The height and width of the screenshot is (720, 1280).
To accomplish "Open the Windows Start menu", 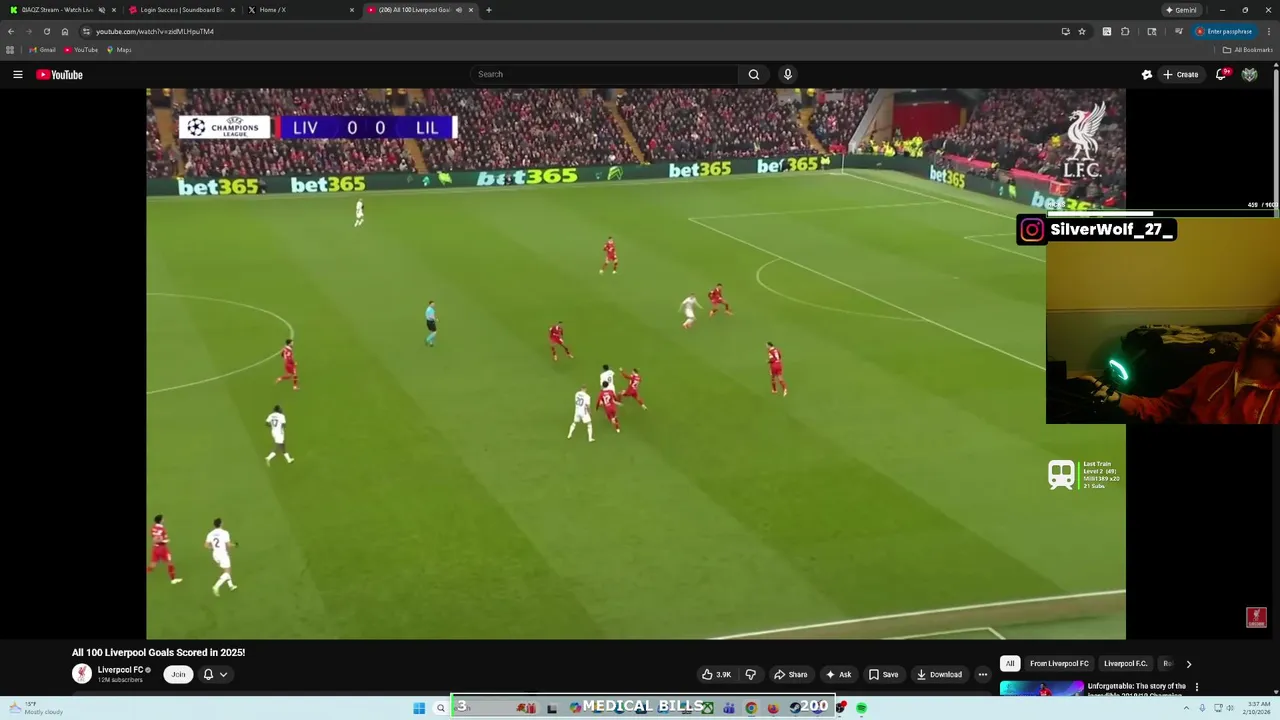I will tap(419, 708).
